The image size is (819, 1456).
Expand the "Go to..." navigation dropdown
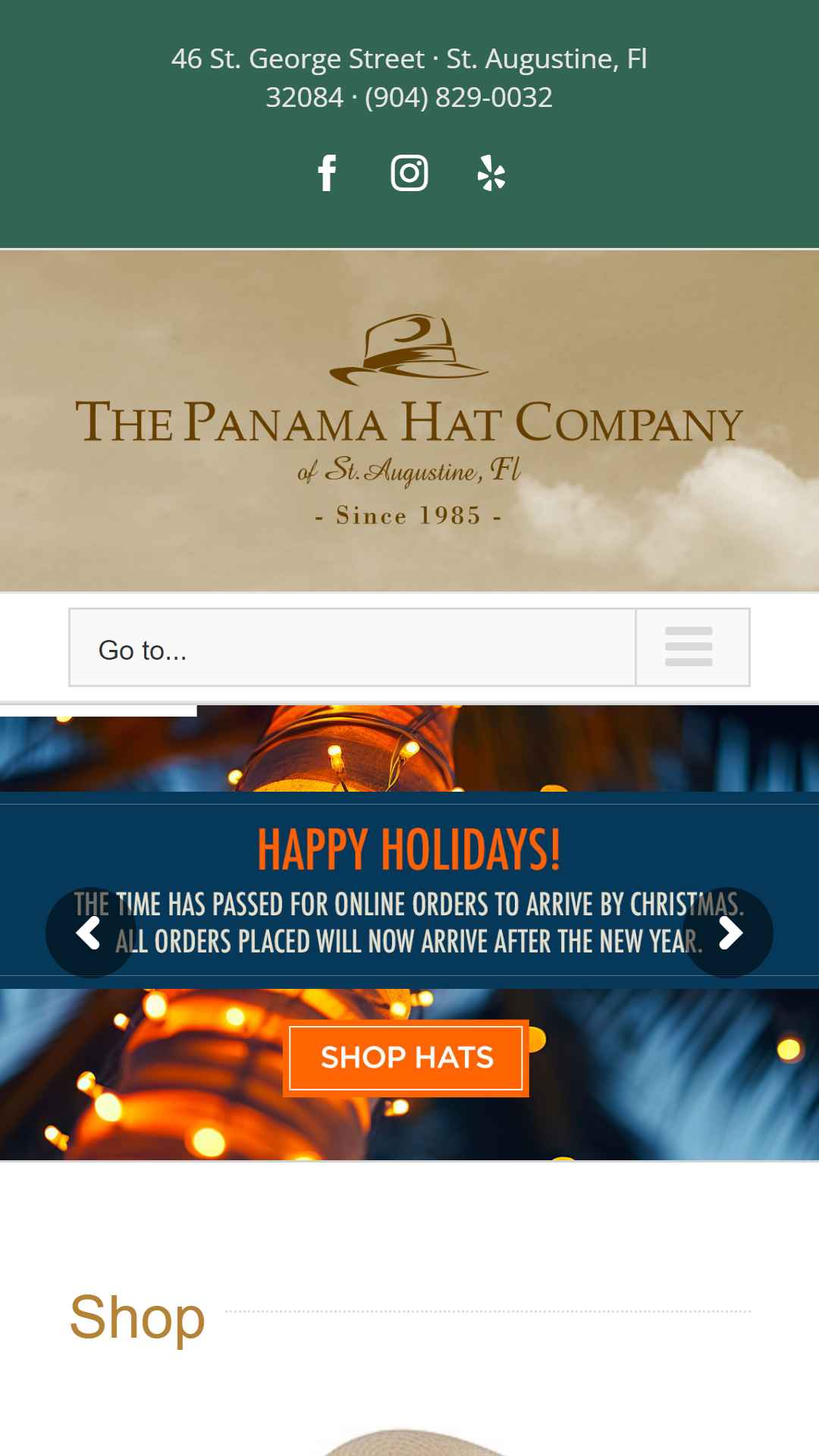409,647
